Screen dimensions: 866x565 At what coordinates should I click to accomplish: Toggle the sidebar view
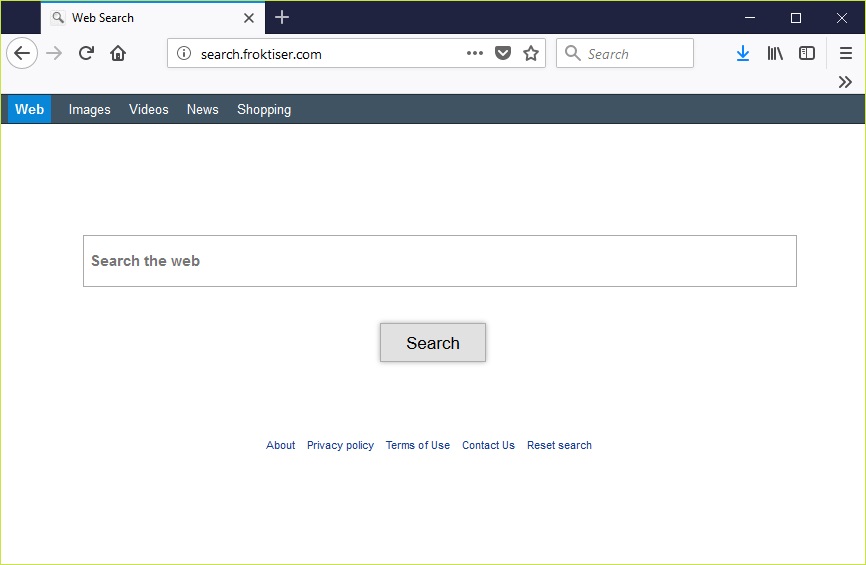pos(807,54)
